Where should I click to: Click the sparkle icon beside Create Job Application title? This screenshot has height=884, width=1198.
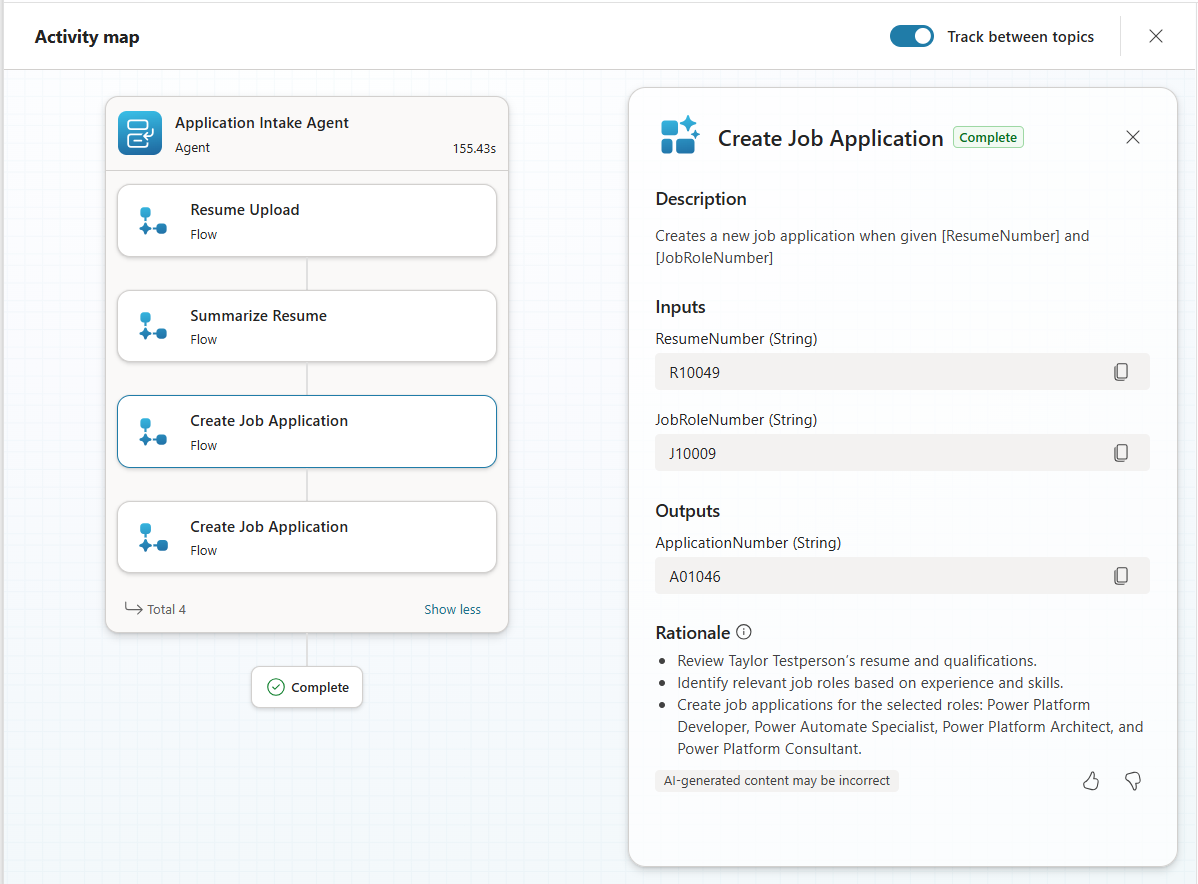tap(679, 136)
